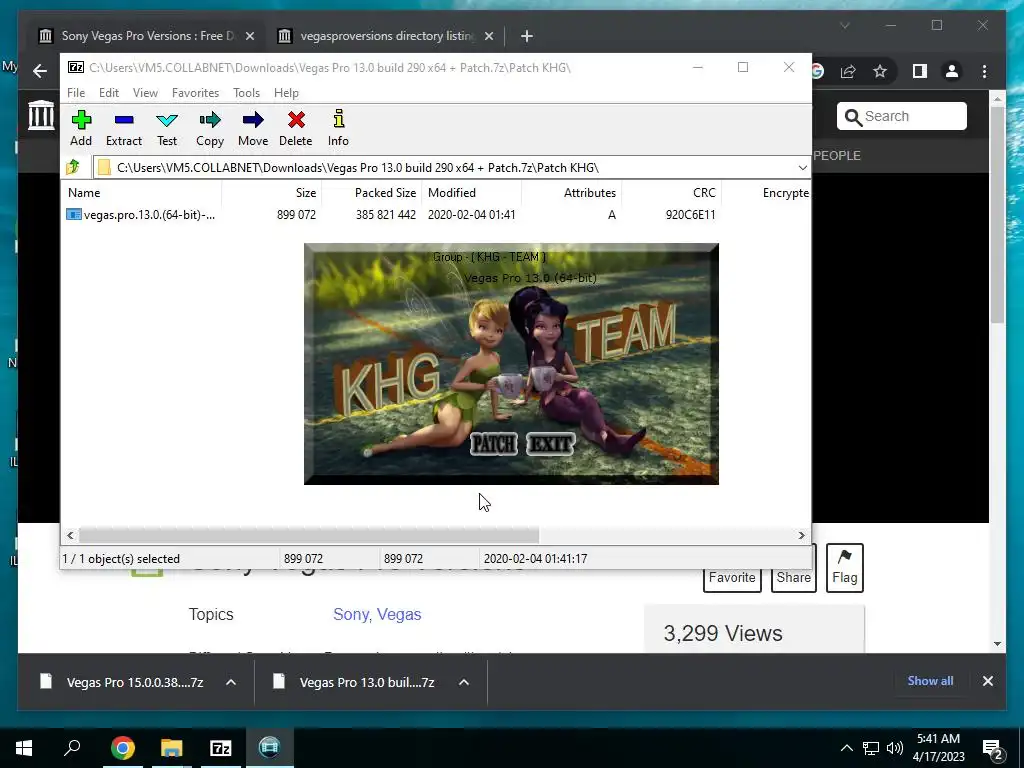Screen dimensions: 1024x768
Task: Click the EXIT button in KHG window
Action: [551, 444]
